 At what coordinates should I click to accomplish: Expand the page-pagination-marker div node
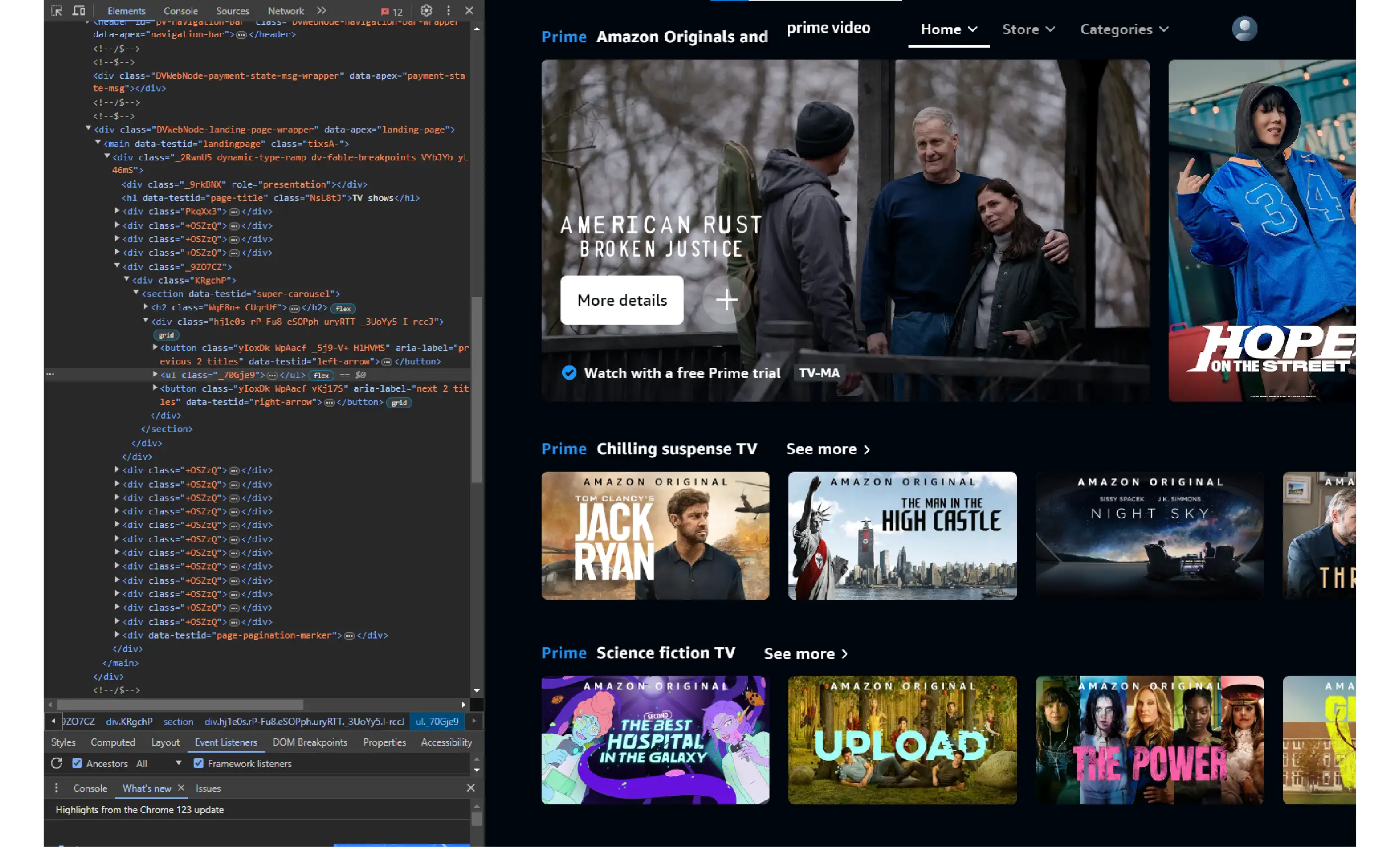117,635
